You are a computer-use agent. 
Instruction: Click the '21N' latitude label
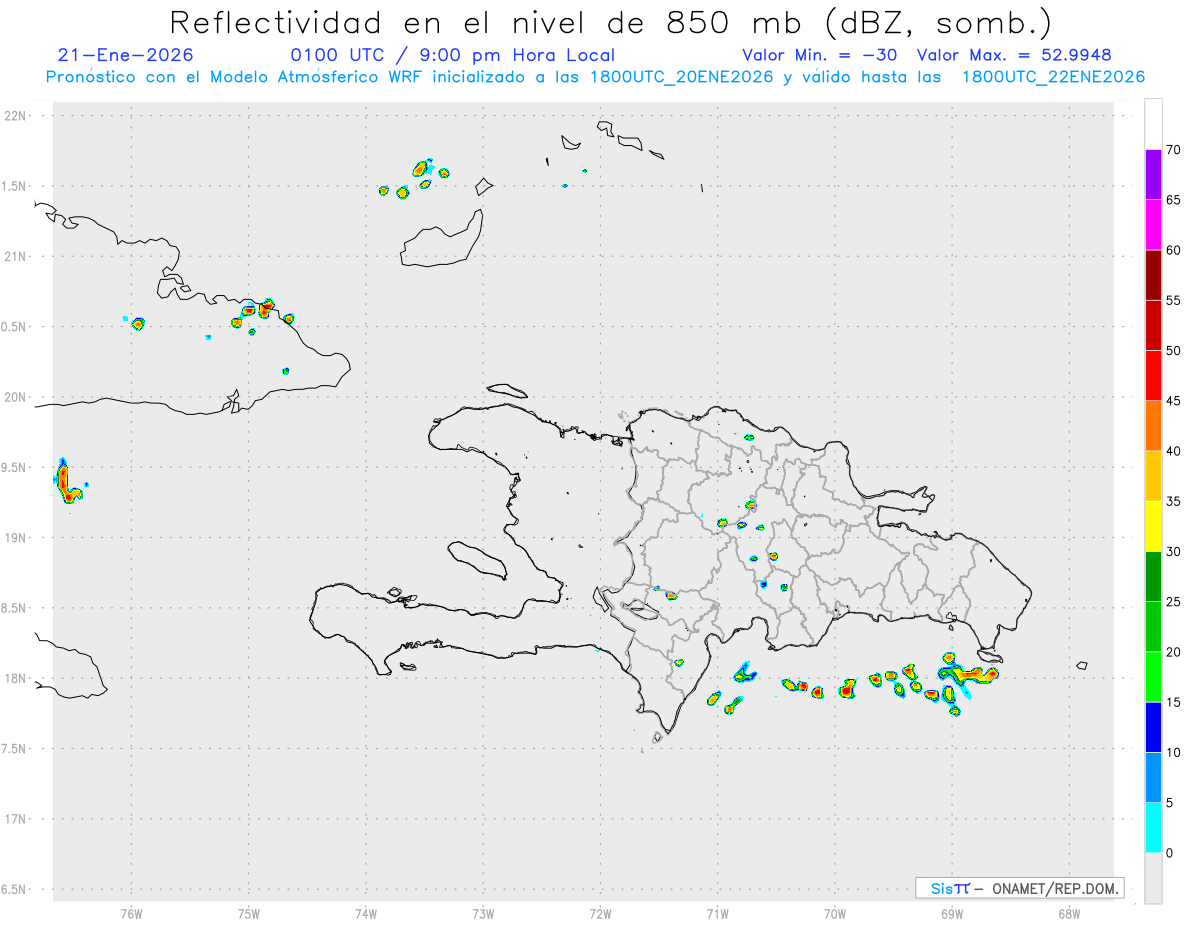click(17, 256)
